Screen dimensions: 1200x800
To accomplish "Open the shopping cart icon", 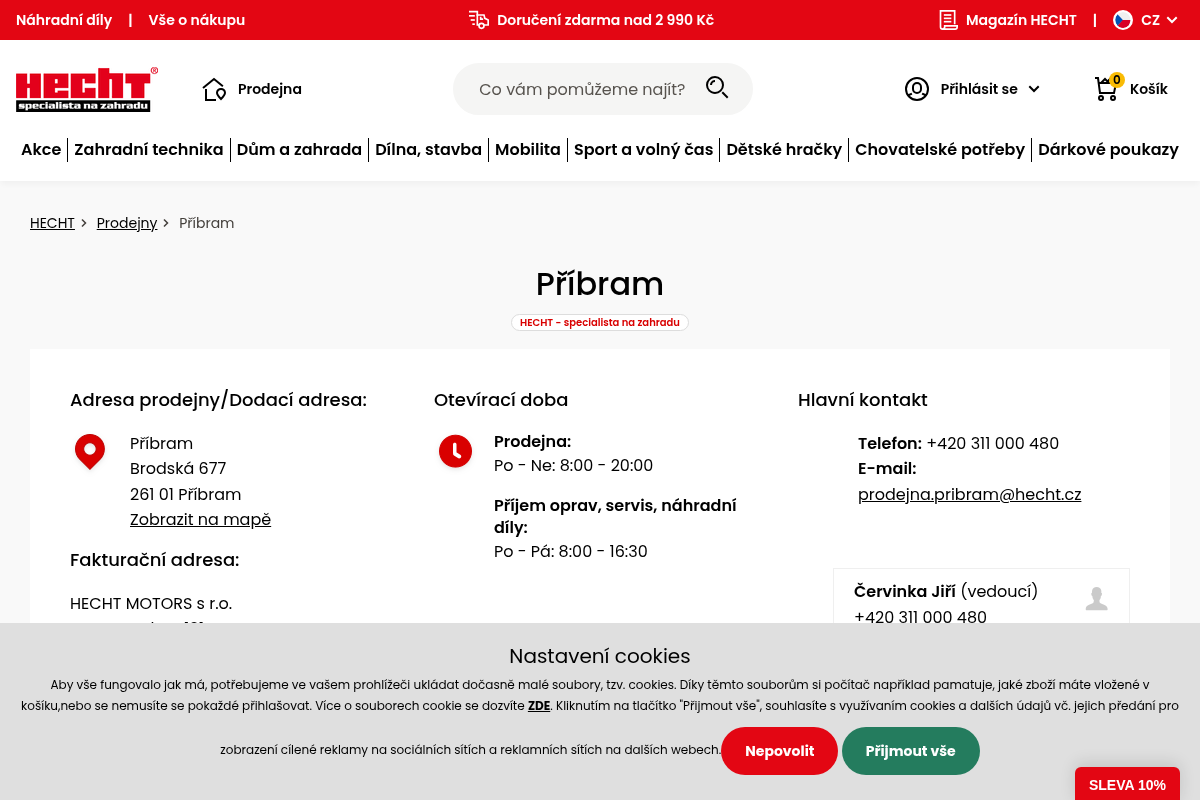I will click(1106, 89).
